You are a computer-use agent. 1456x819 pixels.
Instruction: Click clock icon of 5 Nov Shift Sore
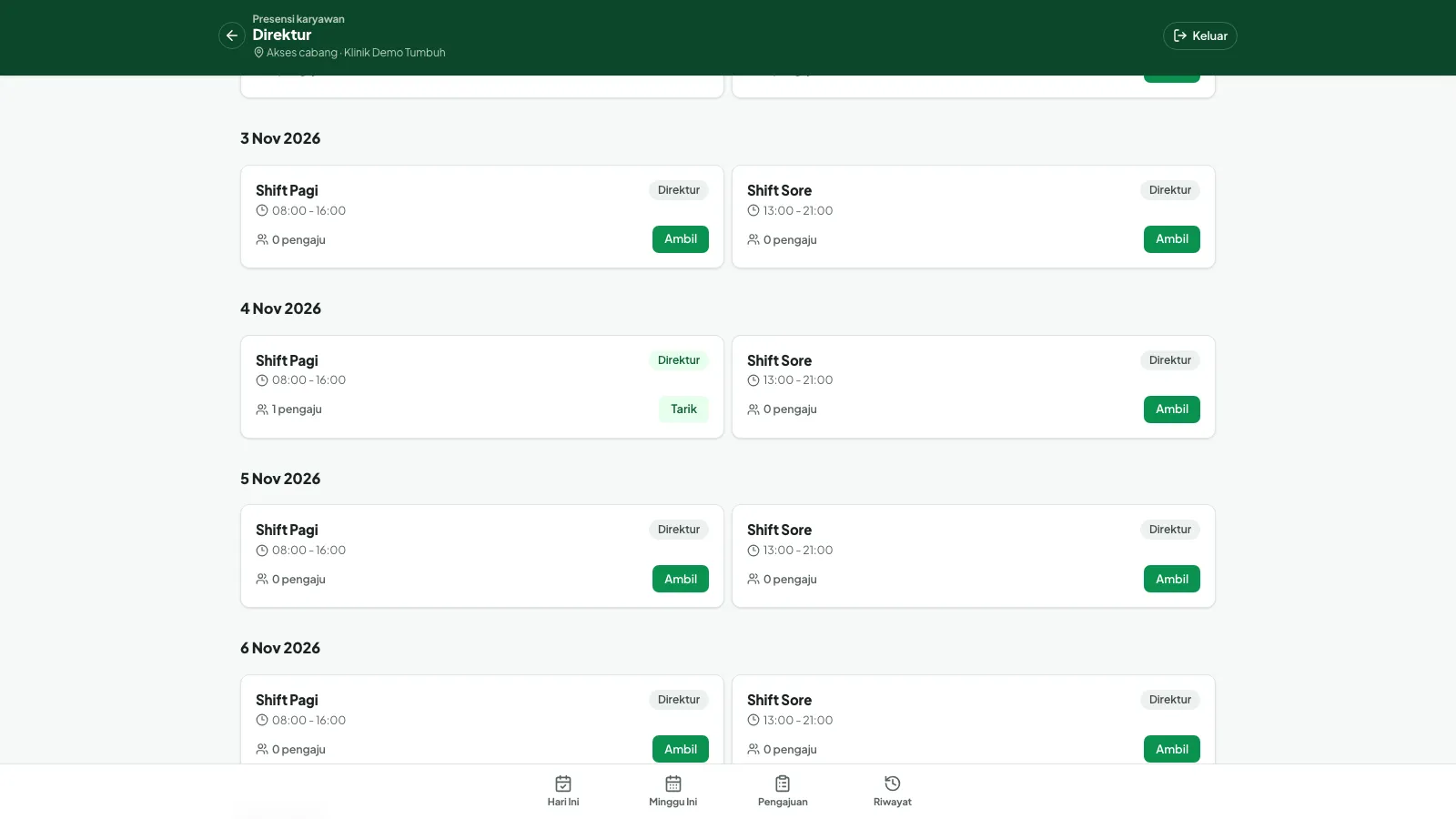point(753,551)
